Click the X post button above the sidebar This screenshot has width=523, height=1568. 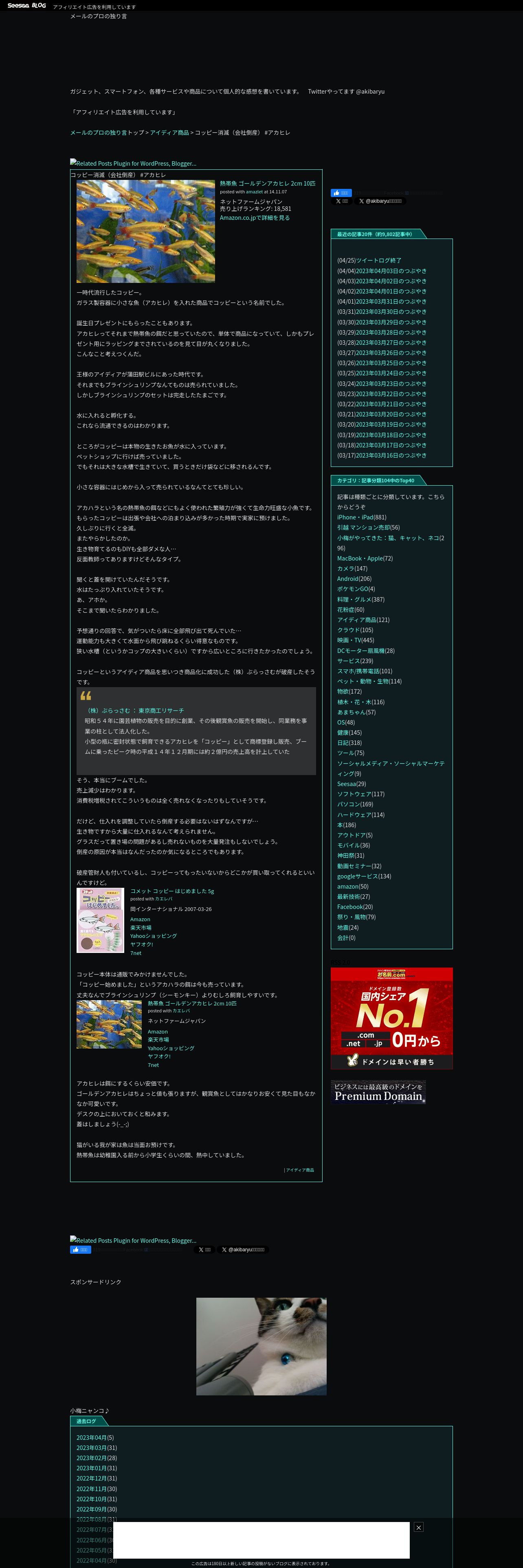click(342, 201)
